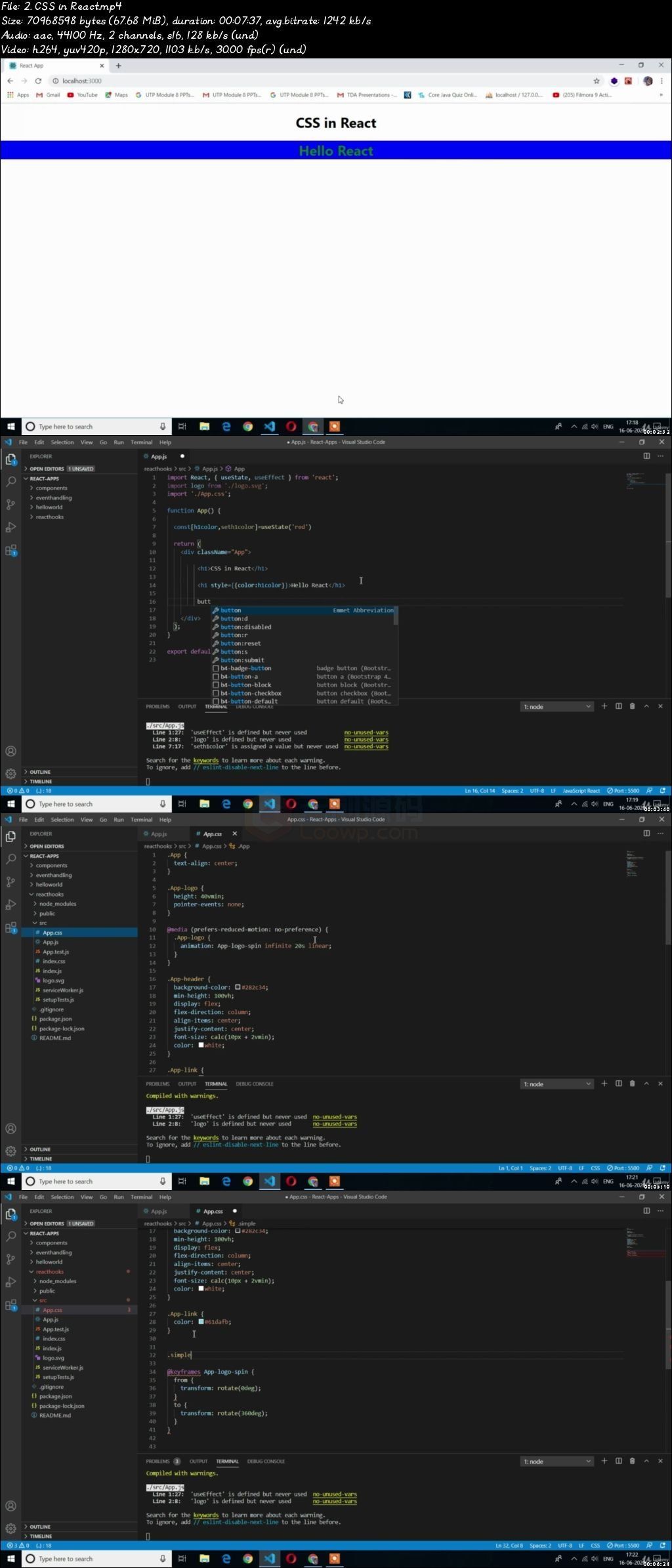
Task: Click white color swatch in saved App.css window
Action: click(x=201, y=1045)
